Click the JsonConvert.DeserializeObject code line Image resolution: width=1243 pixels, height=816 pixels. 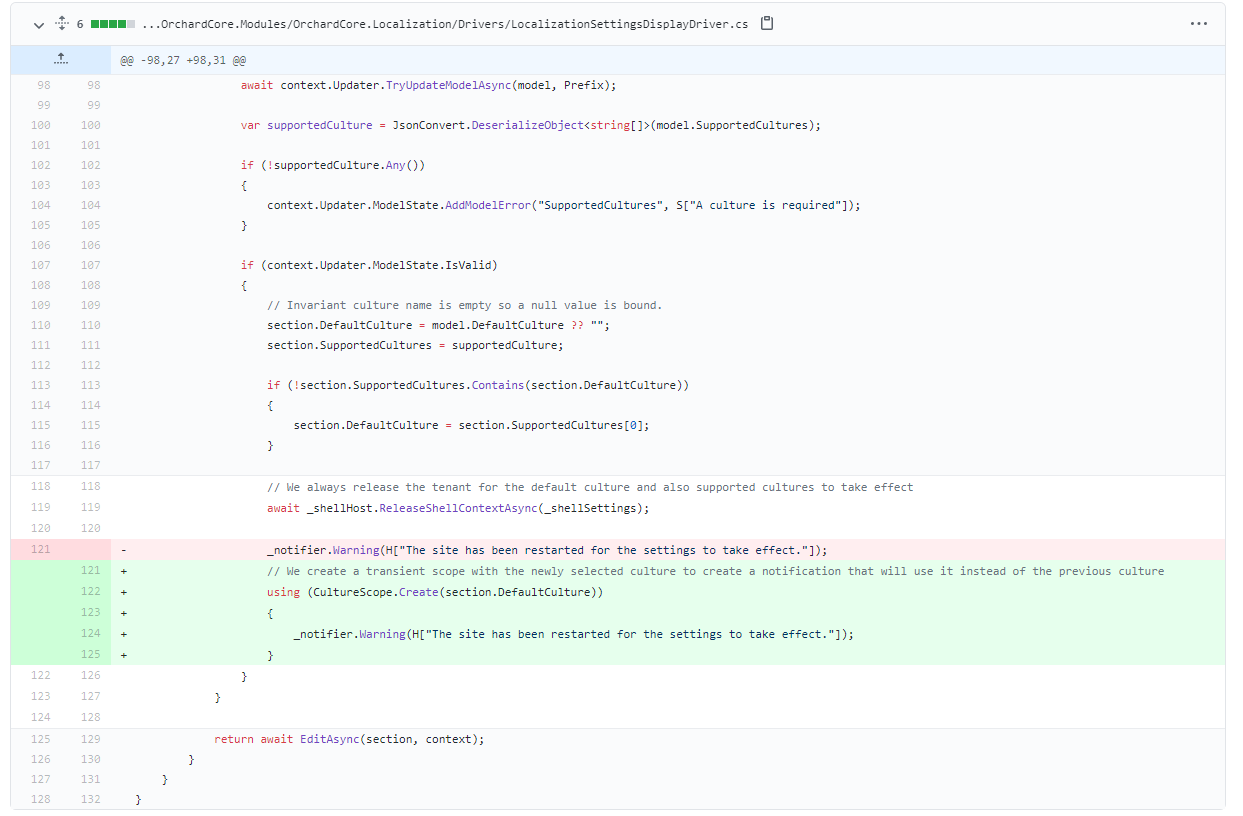click(530, 125)
